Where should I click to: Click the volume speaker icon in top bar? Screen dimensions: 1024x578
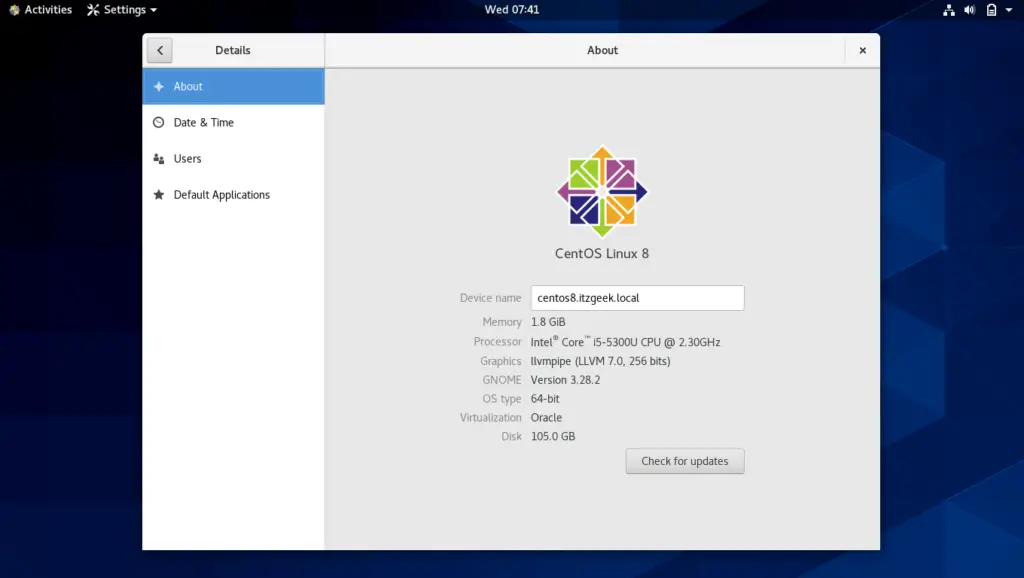tap(968, 10)
